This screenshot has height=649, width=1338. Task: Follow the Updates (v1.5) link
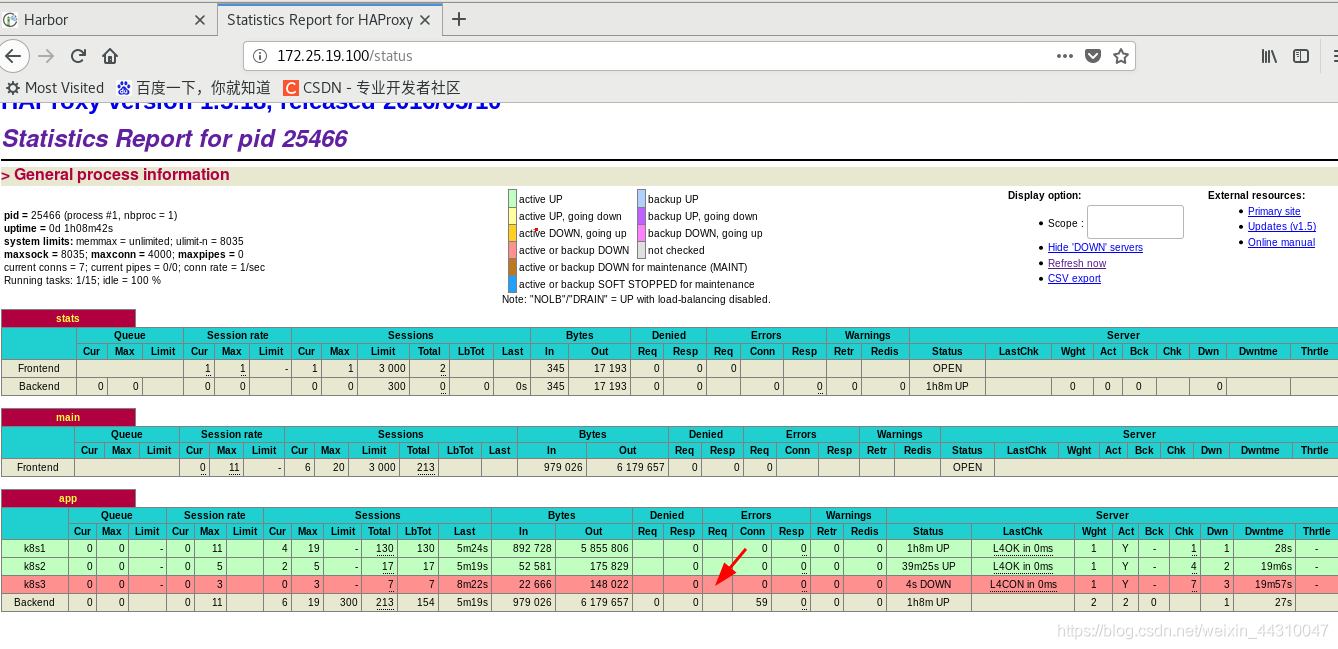click(1282, 226)
